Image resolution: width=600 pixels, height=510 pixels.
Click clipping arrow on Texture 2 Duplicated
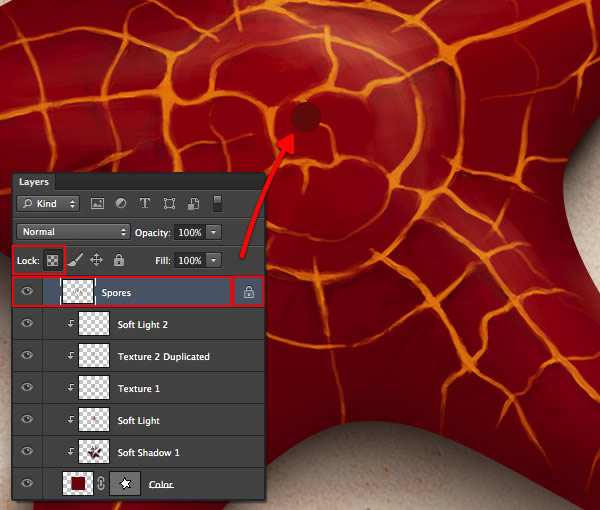pyautogui.click(x=71, y=356)
